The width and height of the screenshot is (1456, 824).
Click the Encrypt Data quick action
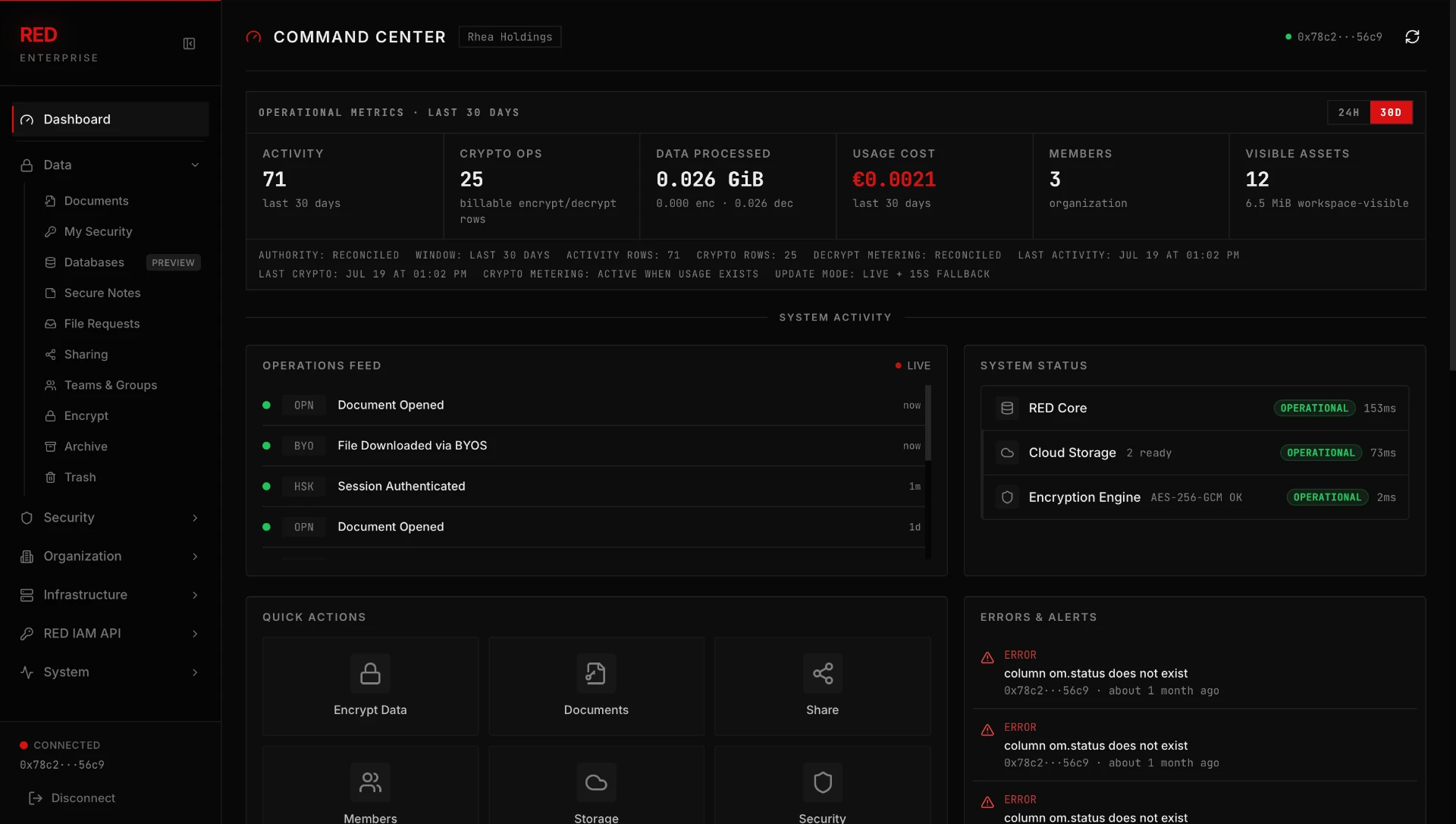tap(370, 686)
